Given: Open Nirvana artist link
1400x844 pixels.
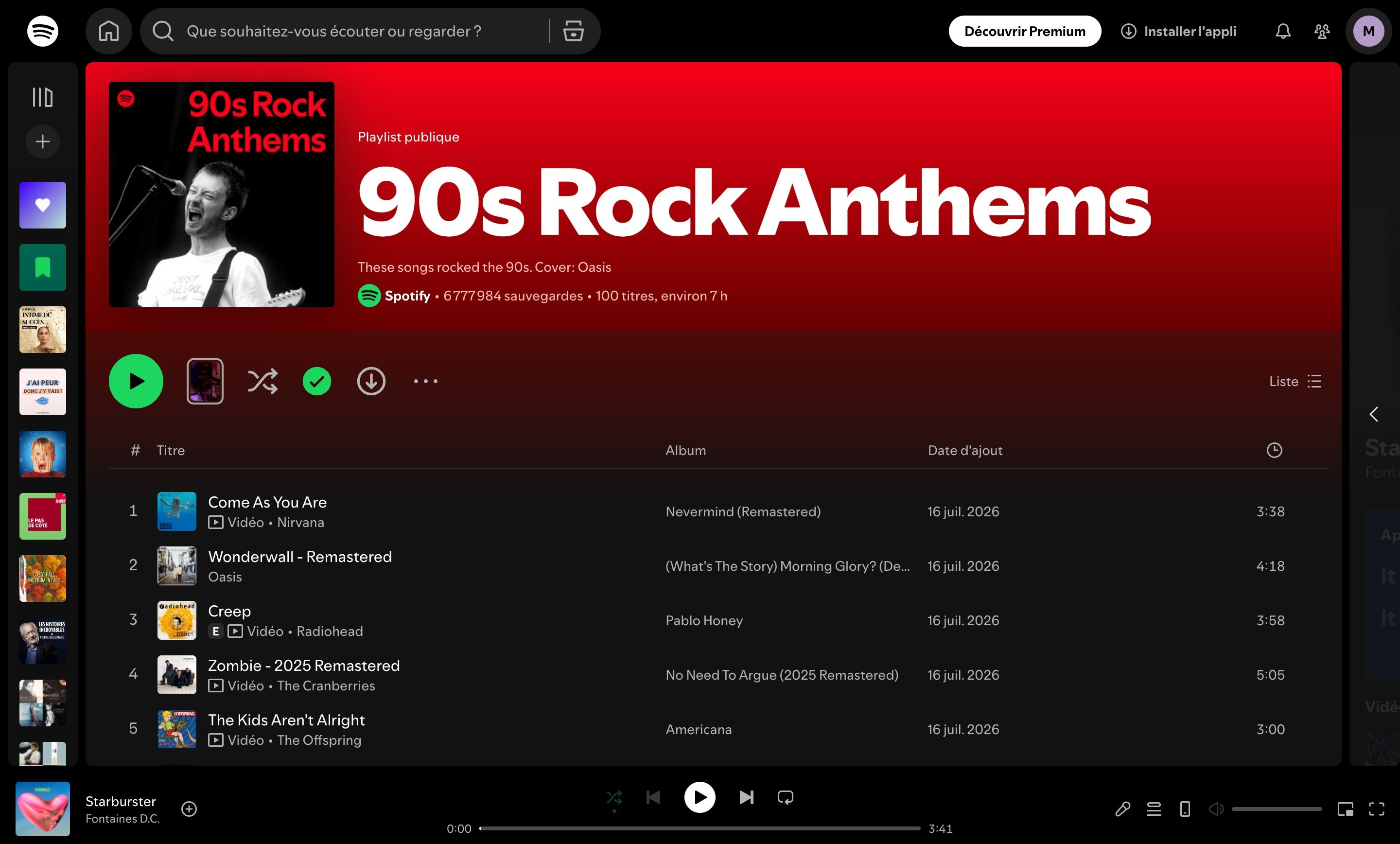Looking at the screenshot, I should tap(300, 522).
